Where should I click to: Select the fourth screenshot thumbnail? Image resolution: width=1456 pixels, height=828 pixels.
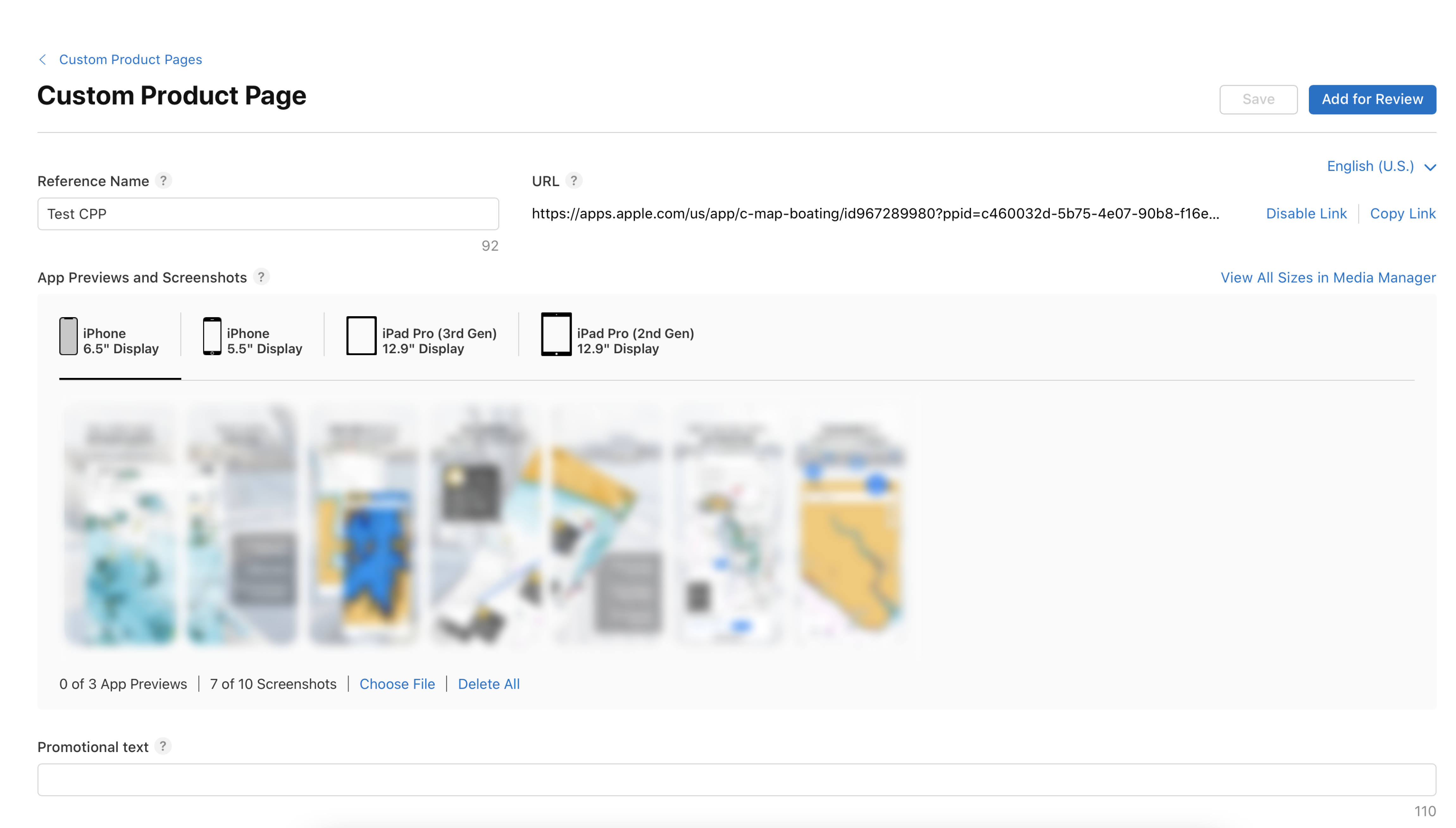click(486, 525)
